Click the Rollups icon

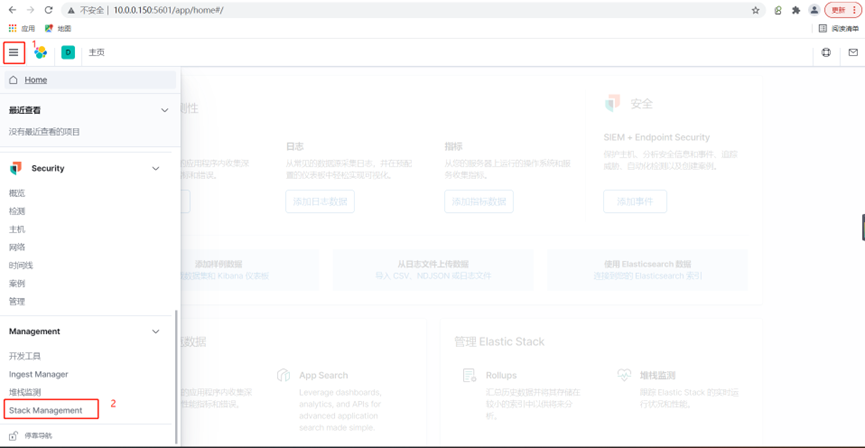point(469,375)
